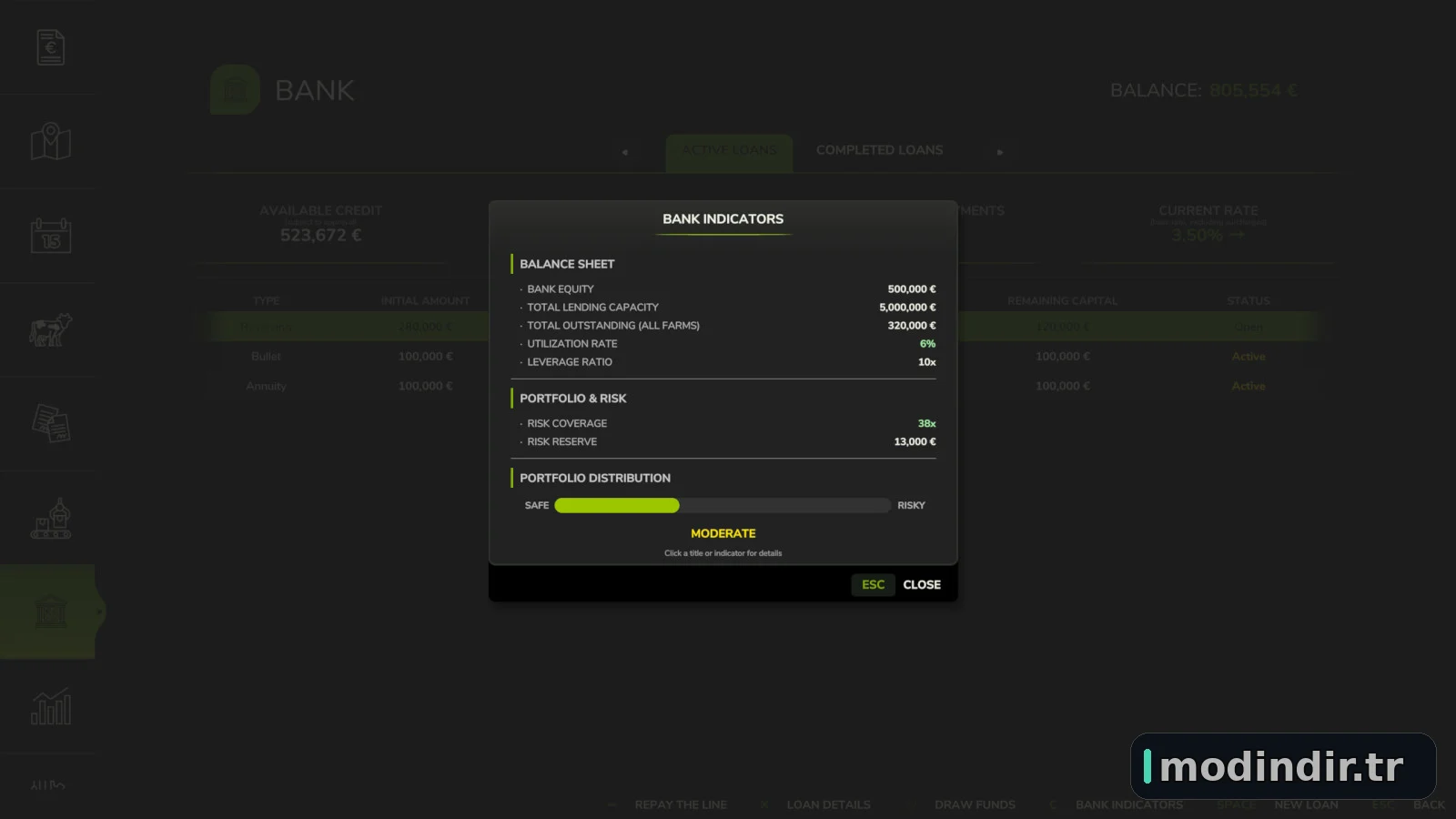Click the Bank Indicators dialog title
This screenshot has height=819, width=1456.
click(723, 218)
